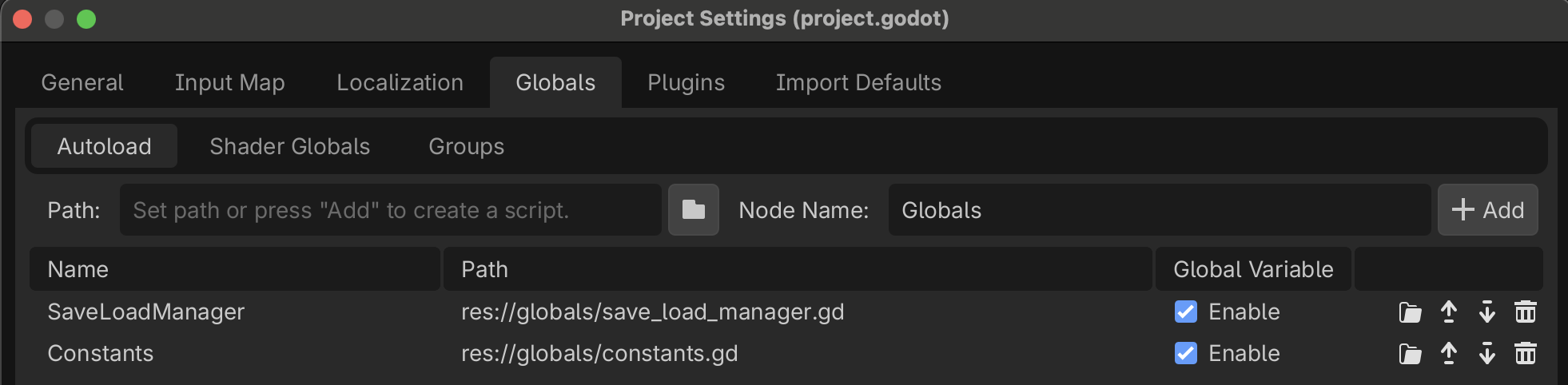Click the Add autoload button

coord(1487,210)
